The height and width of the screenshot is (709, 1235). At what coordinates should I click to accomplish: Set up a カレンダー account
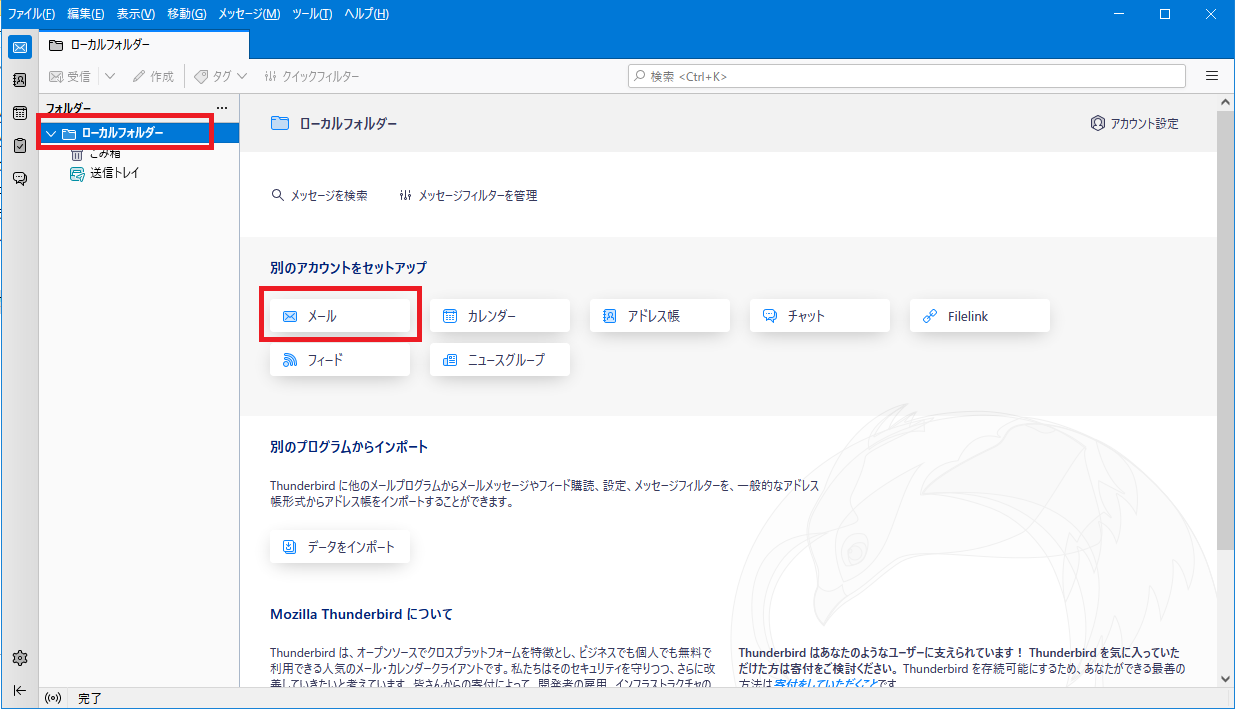500,316
